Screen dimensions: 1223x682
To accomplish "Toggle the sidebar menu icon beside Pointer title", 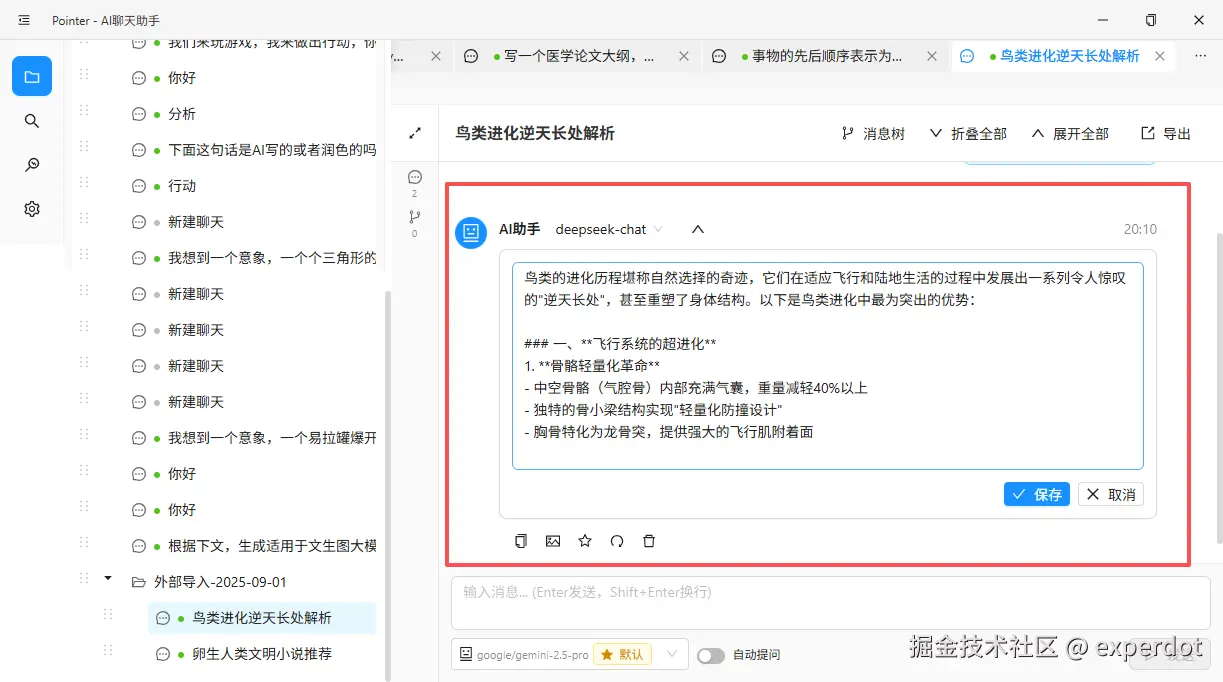I will point(24,20).
